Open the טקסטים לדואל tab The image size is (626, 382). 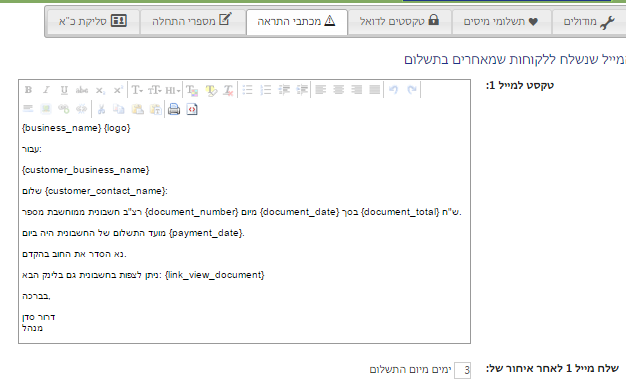pos(400,22)
